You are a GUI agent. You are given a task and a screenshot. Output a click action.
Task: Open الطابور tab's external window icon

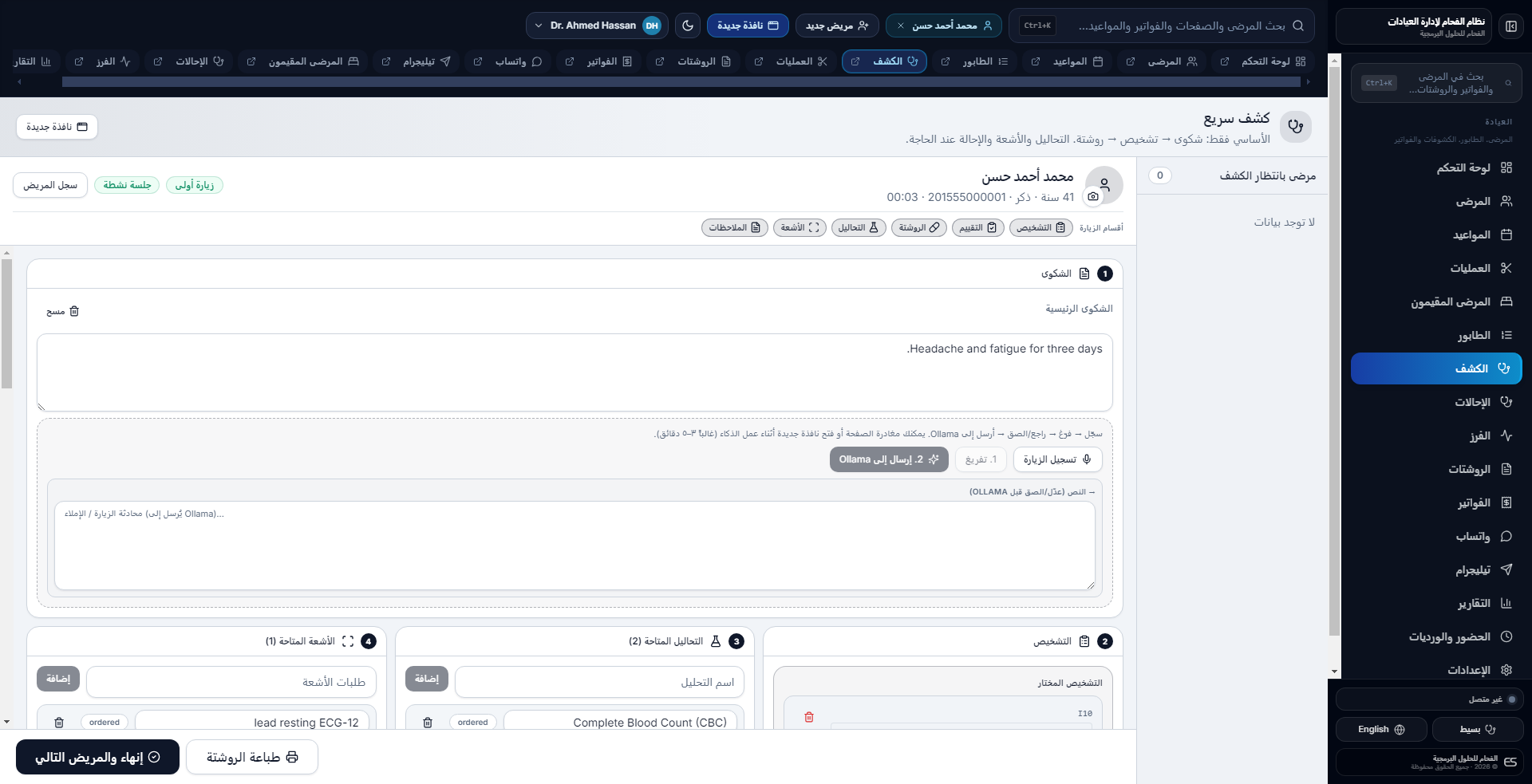946,61
